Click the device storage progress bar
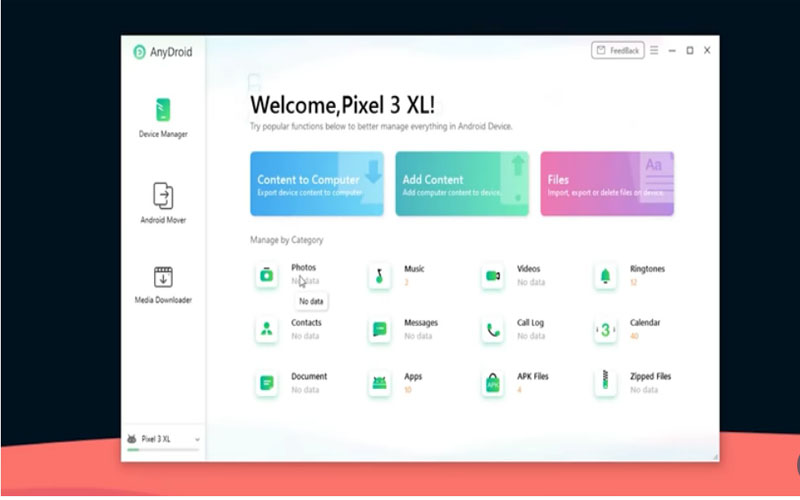Viewport: 800px width, 500px height. point(163,449)
